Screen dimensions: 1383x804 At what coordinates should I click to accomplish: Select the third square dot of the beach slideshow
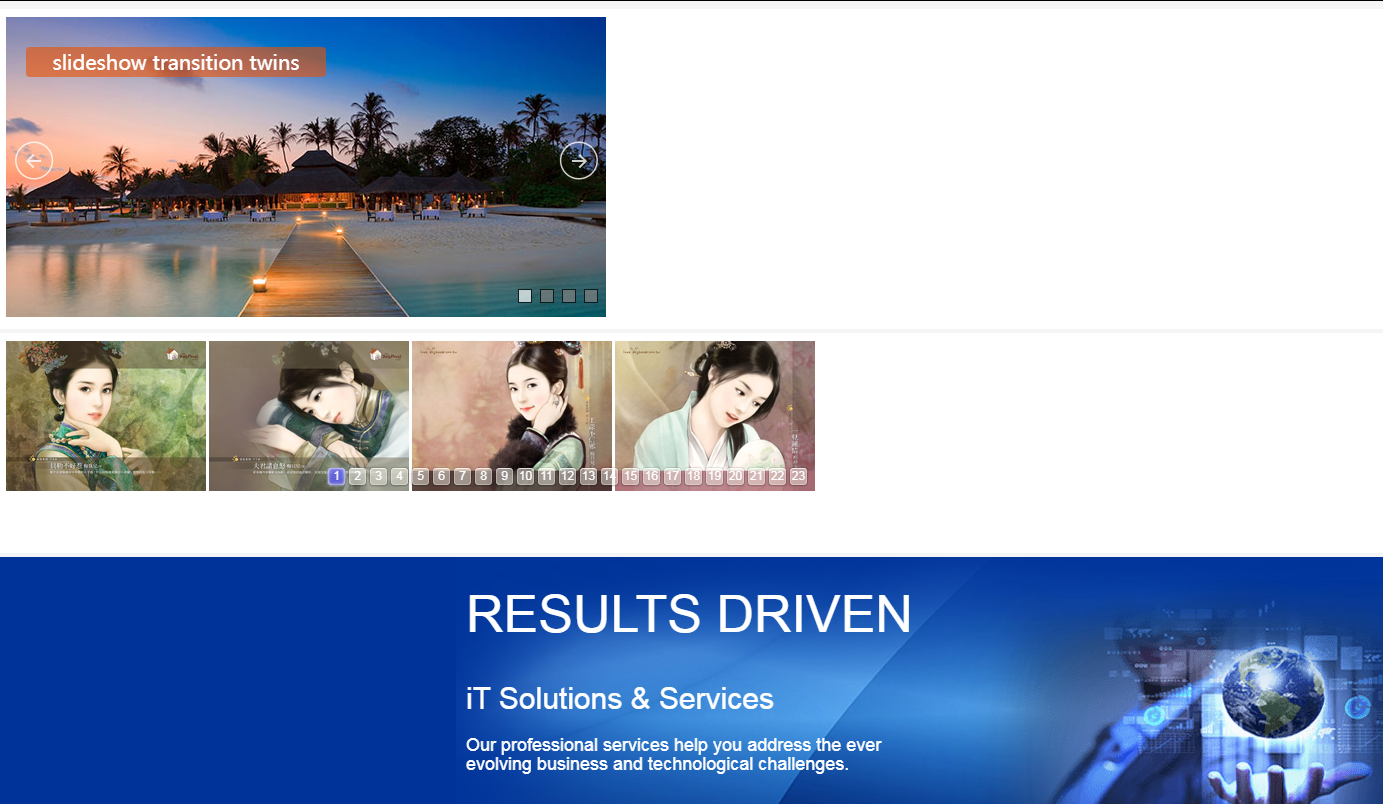tap(569, 296)
